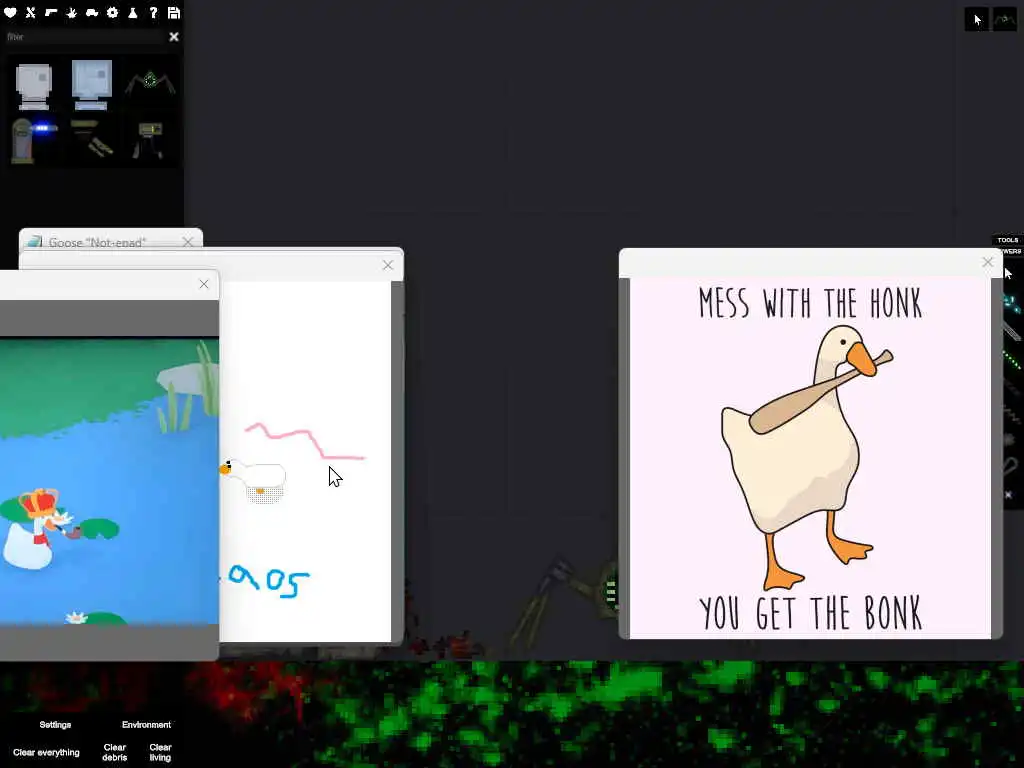Image resolution: width=1024 pixels, height=768 pixels.
Task: Click the Goose "Not-epad" title bar text
Action: click(x=97, y=242)
